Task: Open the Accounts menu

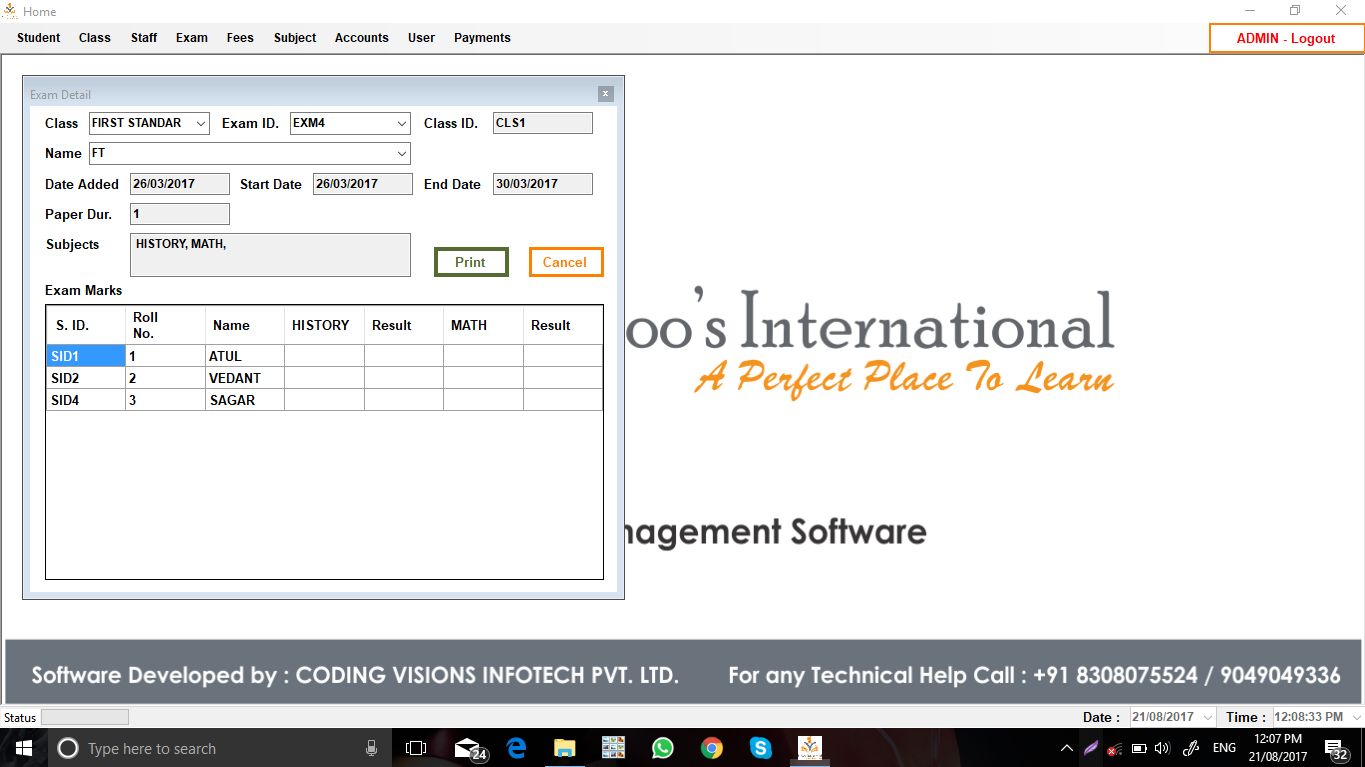Action: tap(362, 38)
